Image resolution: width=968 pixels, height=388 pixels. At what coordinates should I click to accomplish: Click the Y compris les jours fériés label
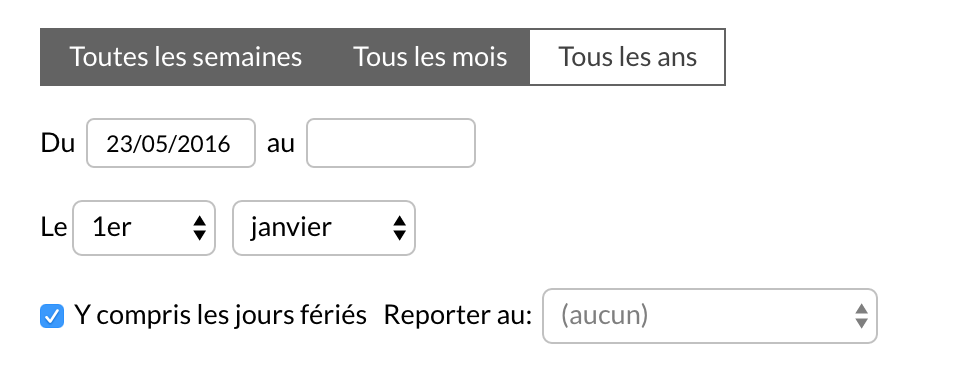(x=220, y=315)
